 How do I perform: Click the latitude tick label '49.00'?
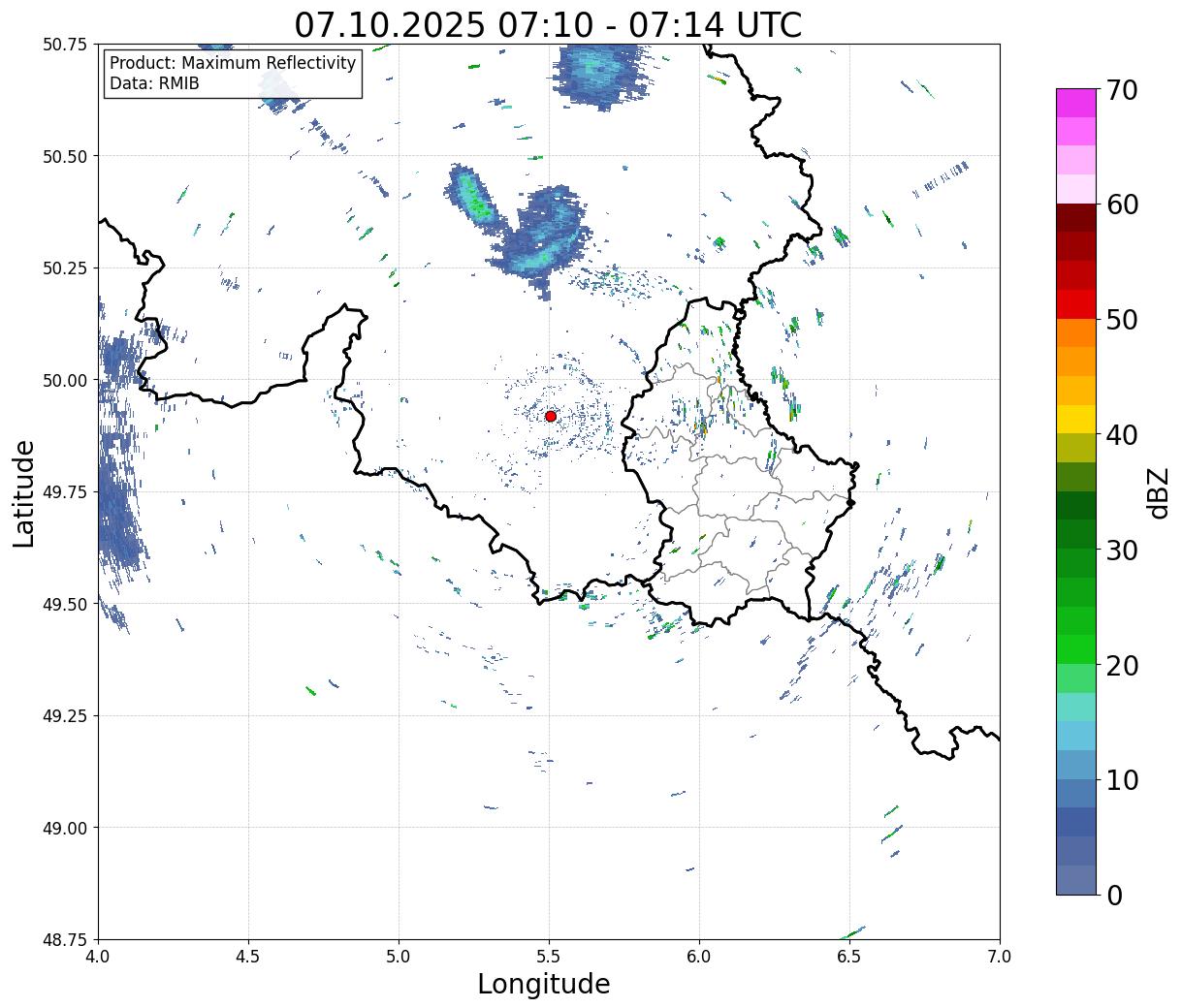[65, 828]
